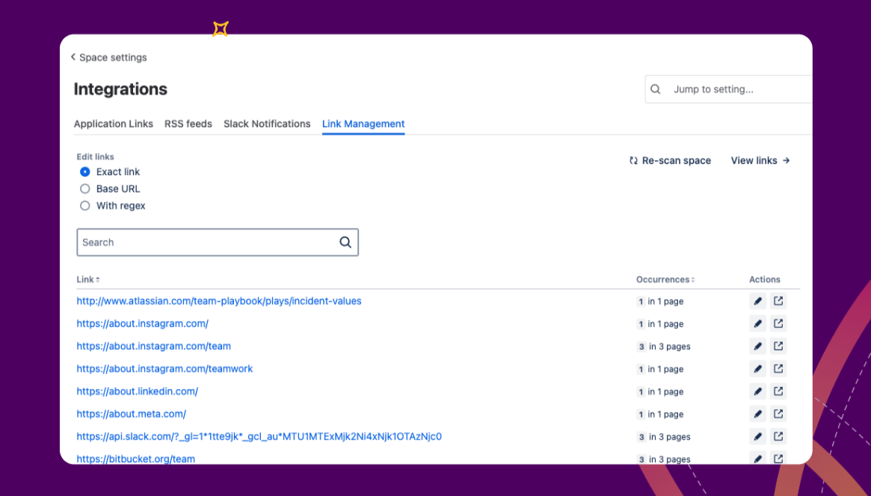This screenshot has width=871, height=496.
Task: Open about.instagram.com/teamwork row's external icon
Action: pos(778,369)
